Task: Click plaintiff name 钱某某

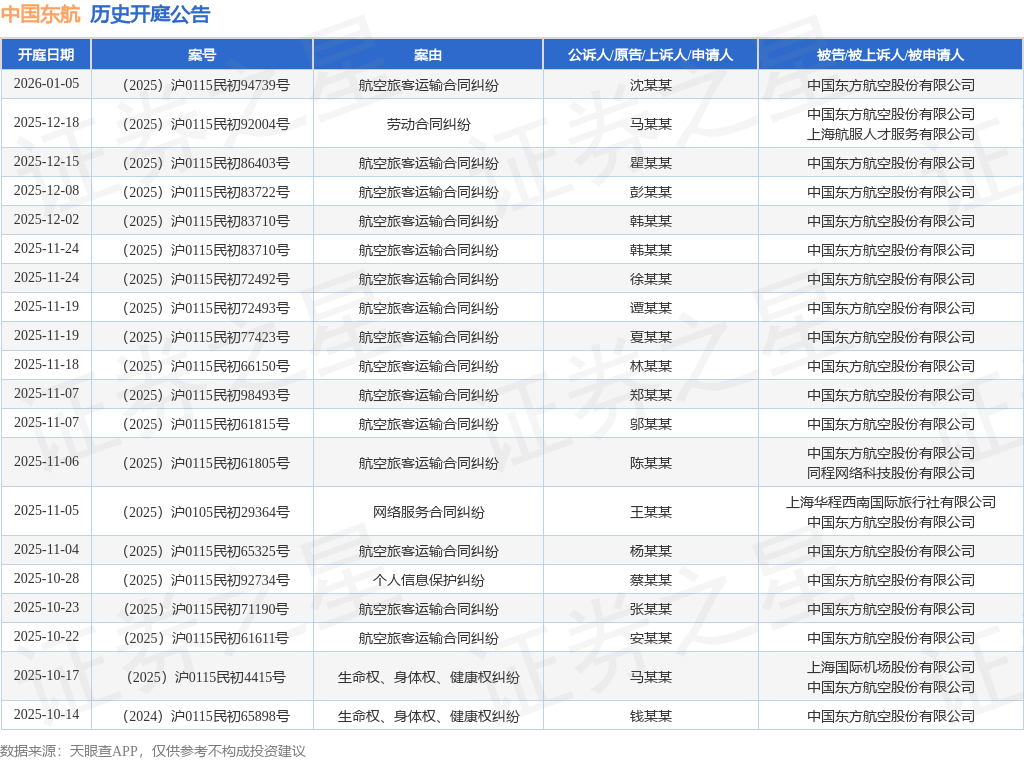Action: click(x=650, y=717)
